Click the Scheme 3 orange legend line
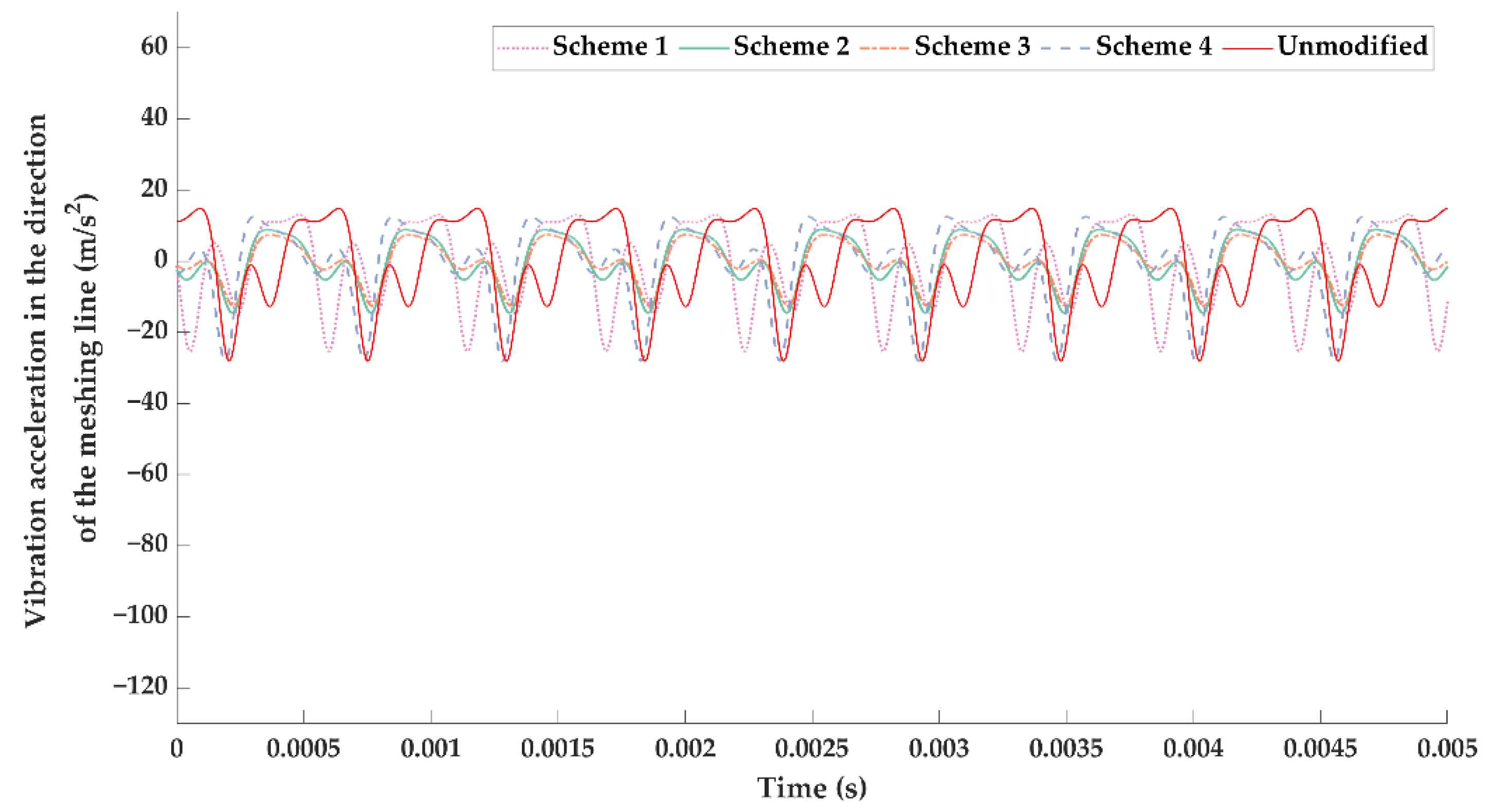Screen dimensions: 1490x812 pyautogui.click(x=885, y=48)
